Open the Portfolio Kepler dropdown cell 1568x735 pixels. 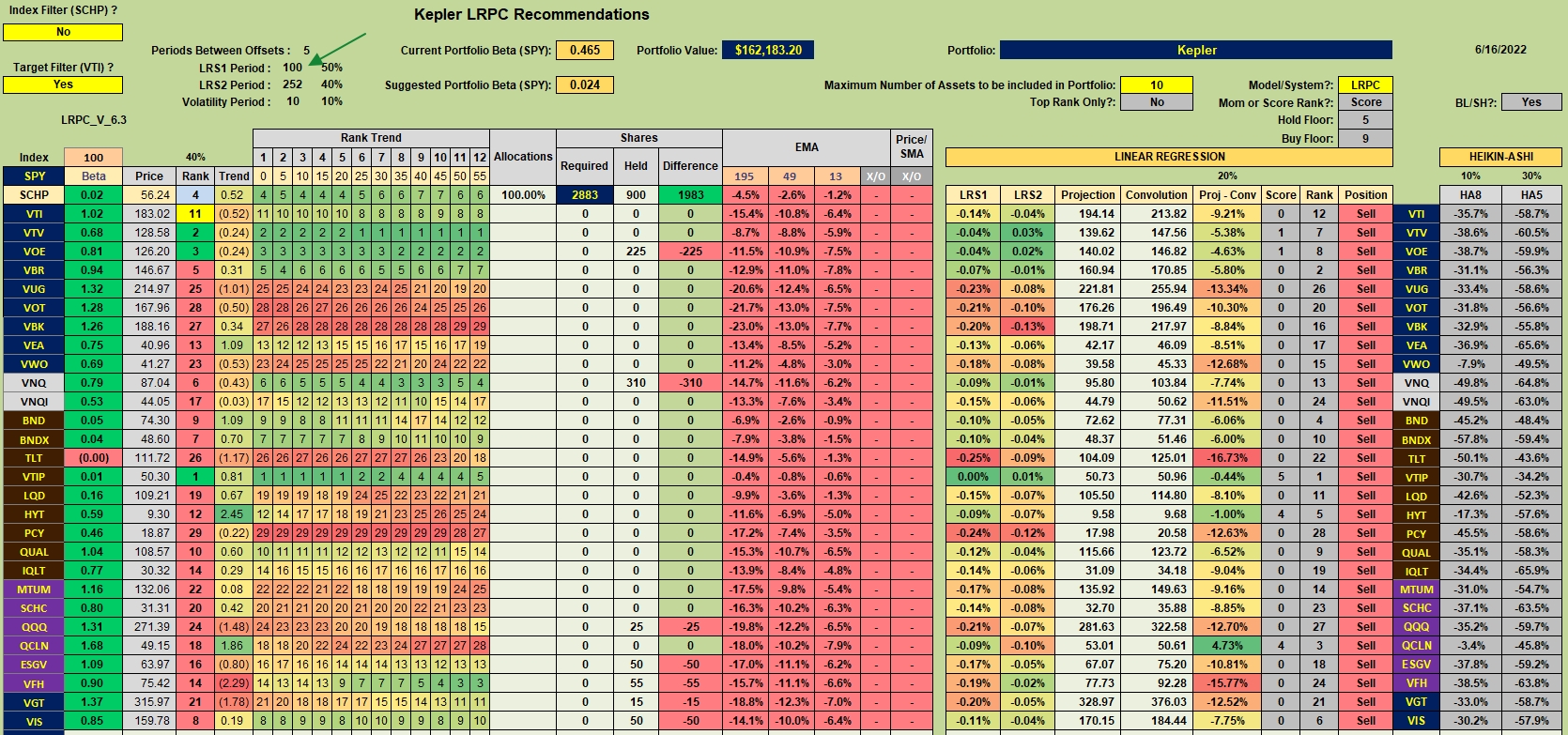(1196, 50)
